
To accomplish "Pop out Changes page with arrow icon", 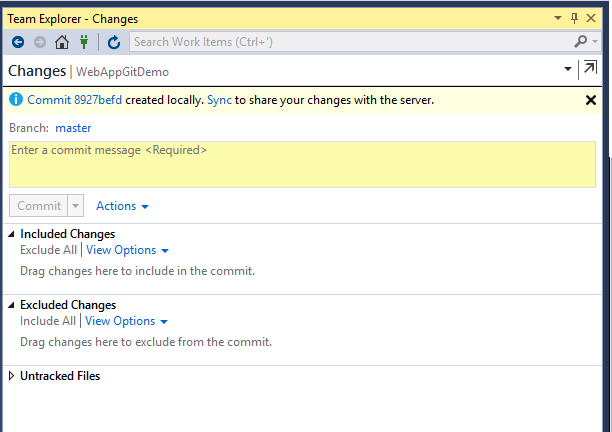I will click(x=589, y=69).
